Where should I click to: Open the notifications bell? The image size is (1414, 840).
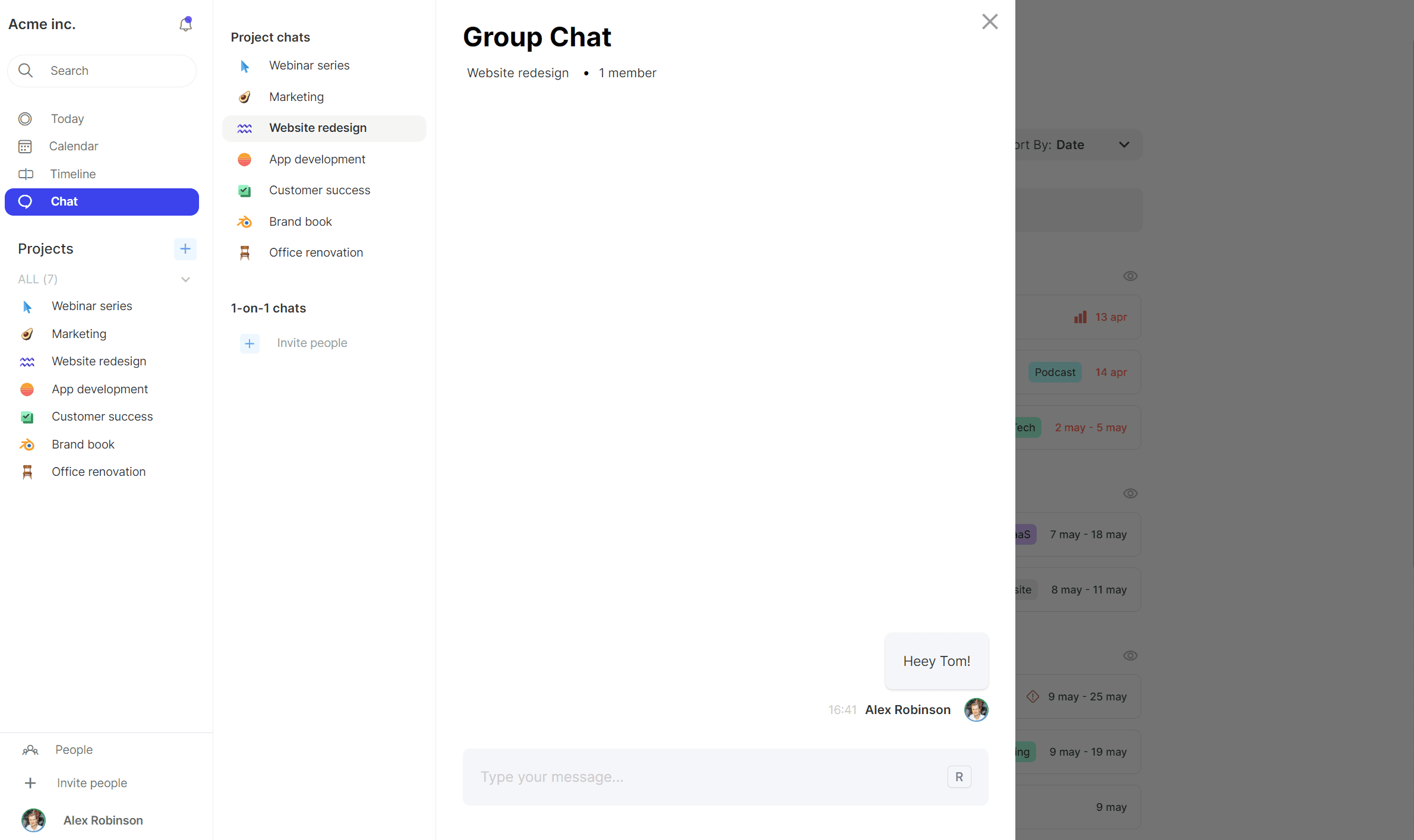(x=185, y=24)
